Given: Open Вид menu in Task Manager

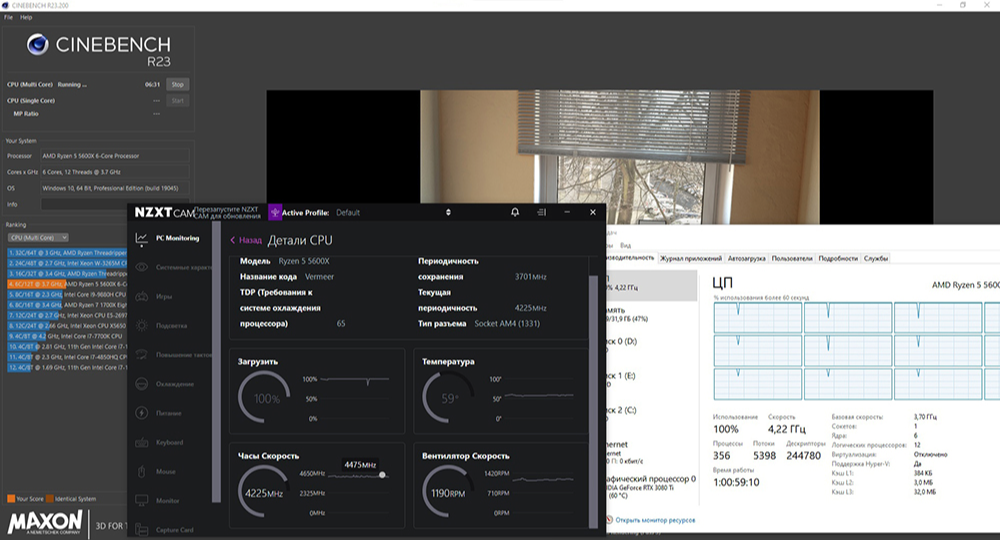Looking at the screenshot, I should [x=626, y=245].
